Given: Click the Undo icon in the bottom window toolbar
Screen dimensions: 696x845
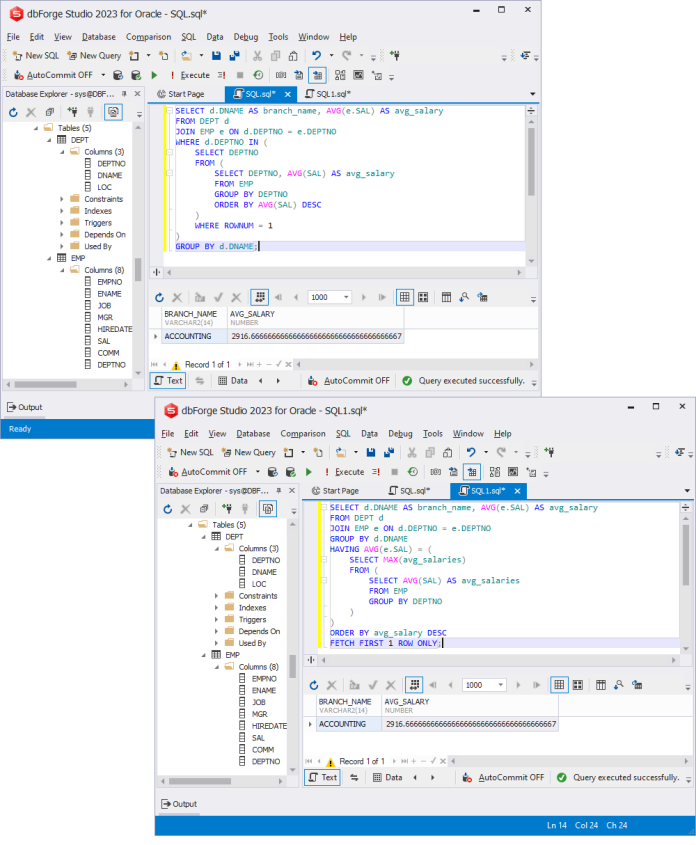Looking at the screenshot, I should [x=471, y=452].
